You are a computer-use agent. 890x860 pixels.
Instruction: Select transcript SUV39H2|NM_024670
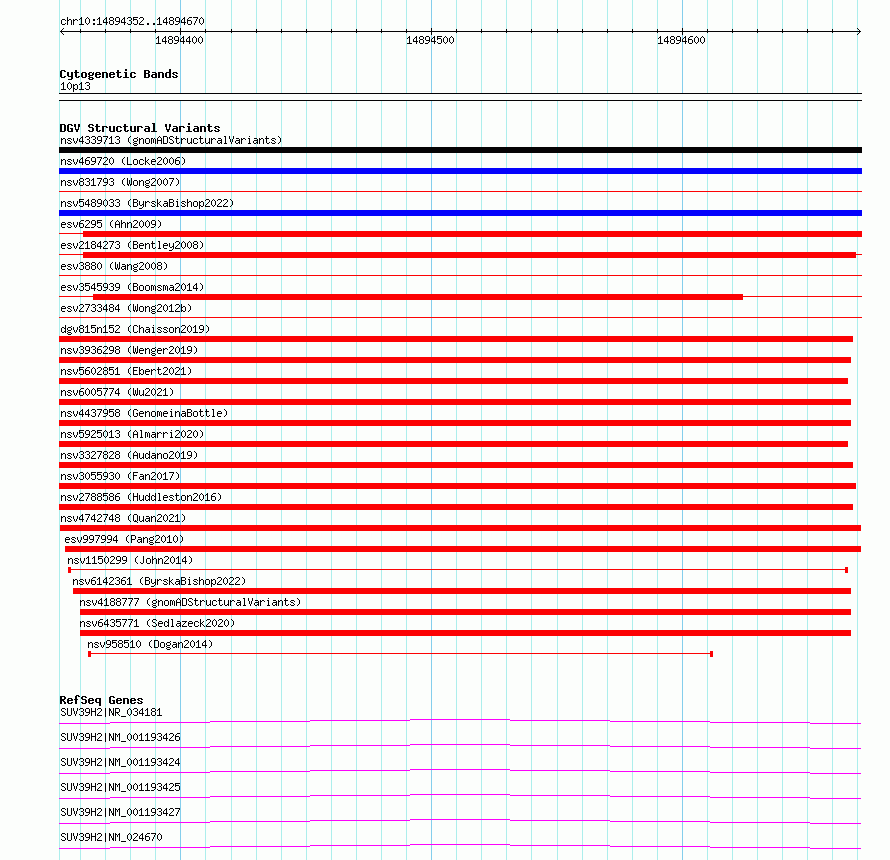111,837
